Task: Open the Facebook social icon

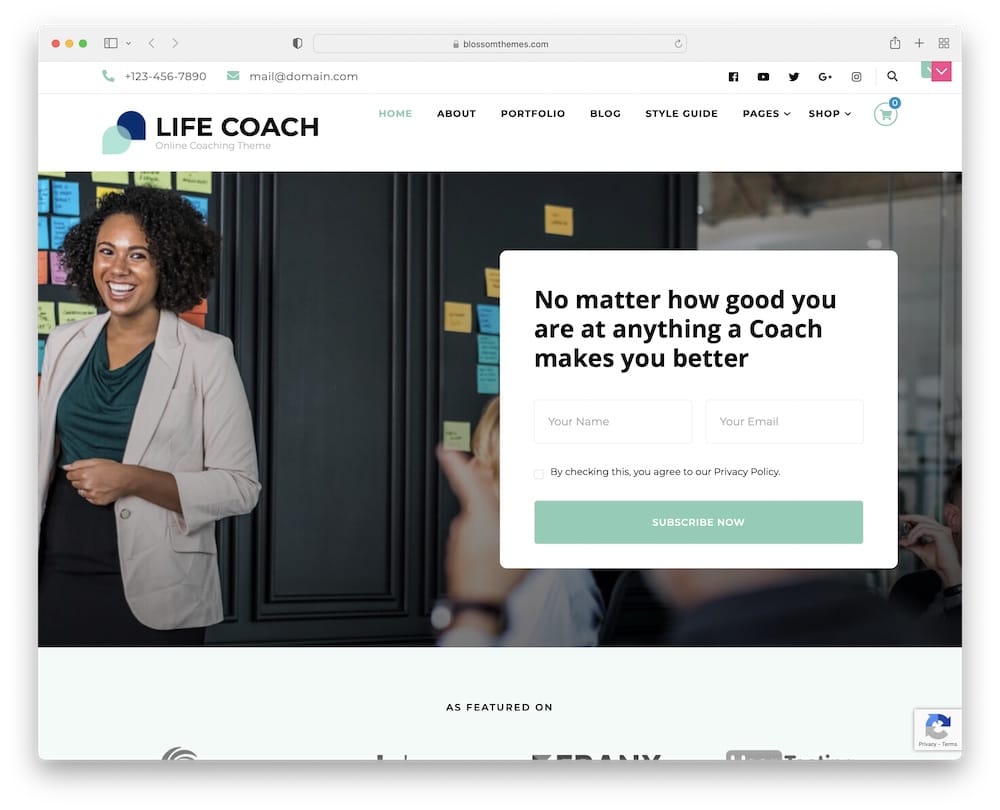Action: click(733, 77)
